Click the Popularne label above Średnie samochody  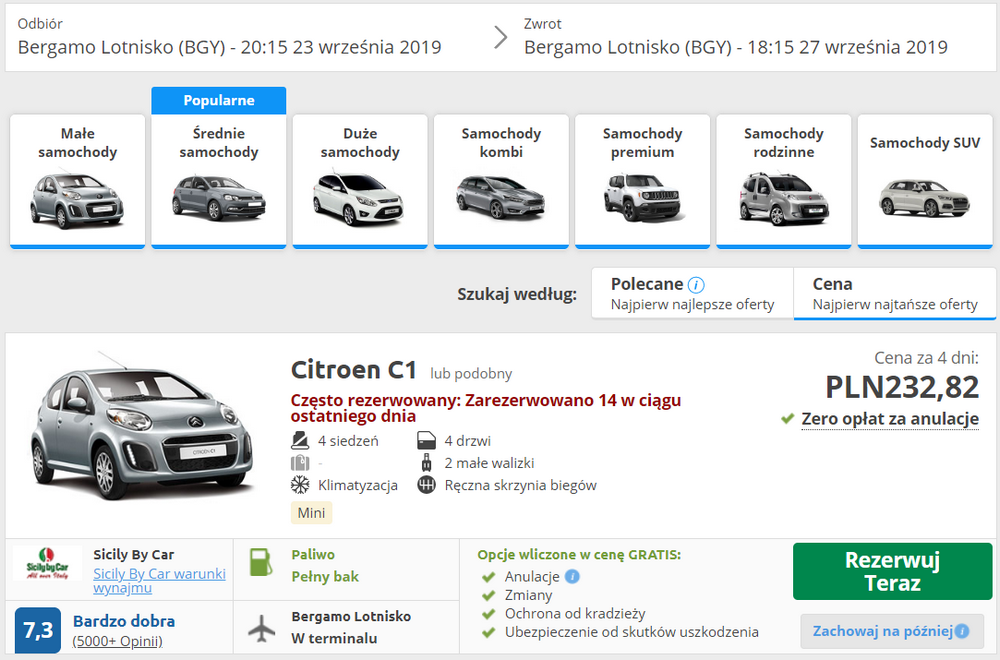[x=219, y=101]
